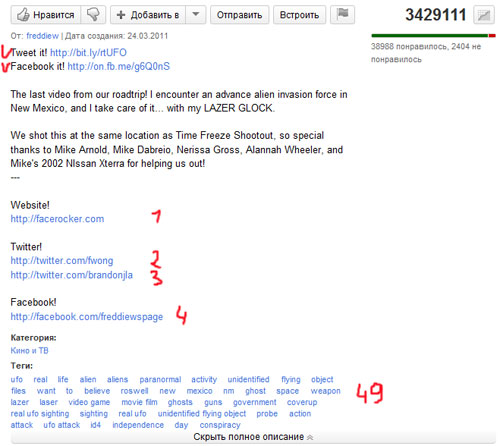Click the Нравится thumbs-up button
Image resolution: width=500 pixels, height=446 pixels.
[x=46, y=15]
